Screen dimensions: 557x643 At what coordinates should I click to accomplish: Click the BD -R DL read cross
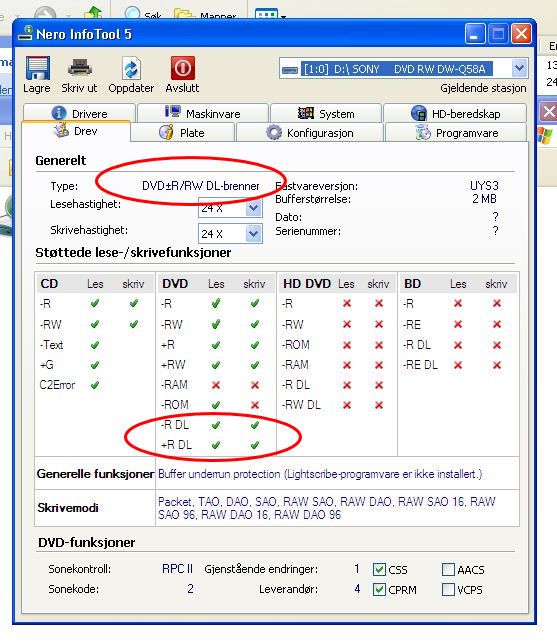click(x=458, y=345)
